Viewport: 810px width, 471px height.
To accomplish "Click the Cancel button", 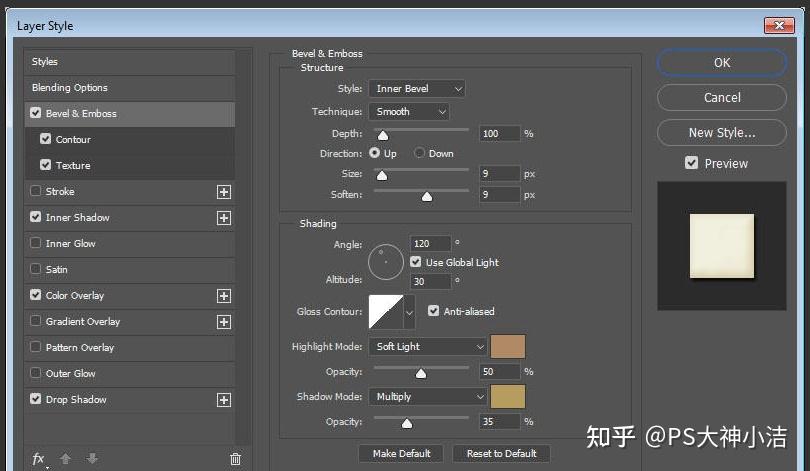I will (x=722, y=98).
